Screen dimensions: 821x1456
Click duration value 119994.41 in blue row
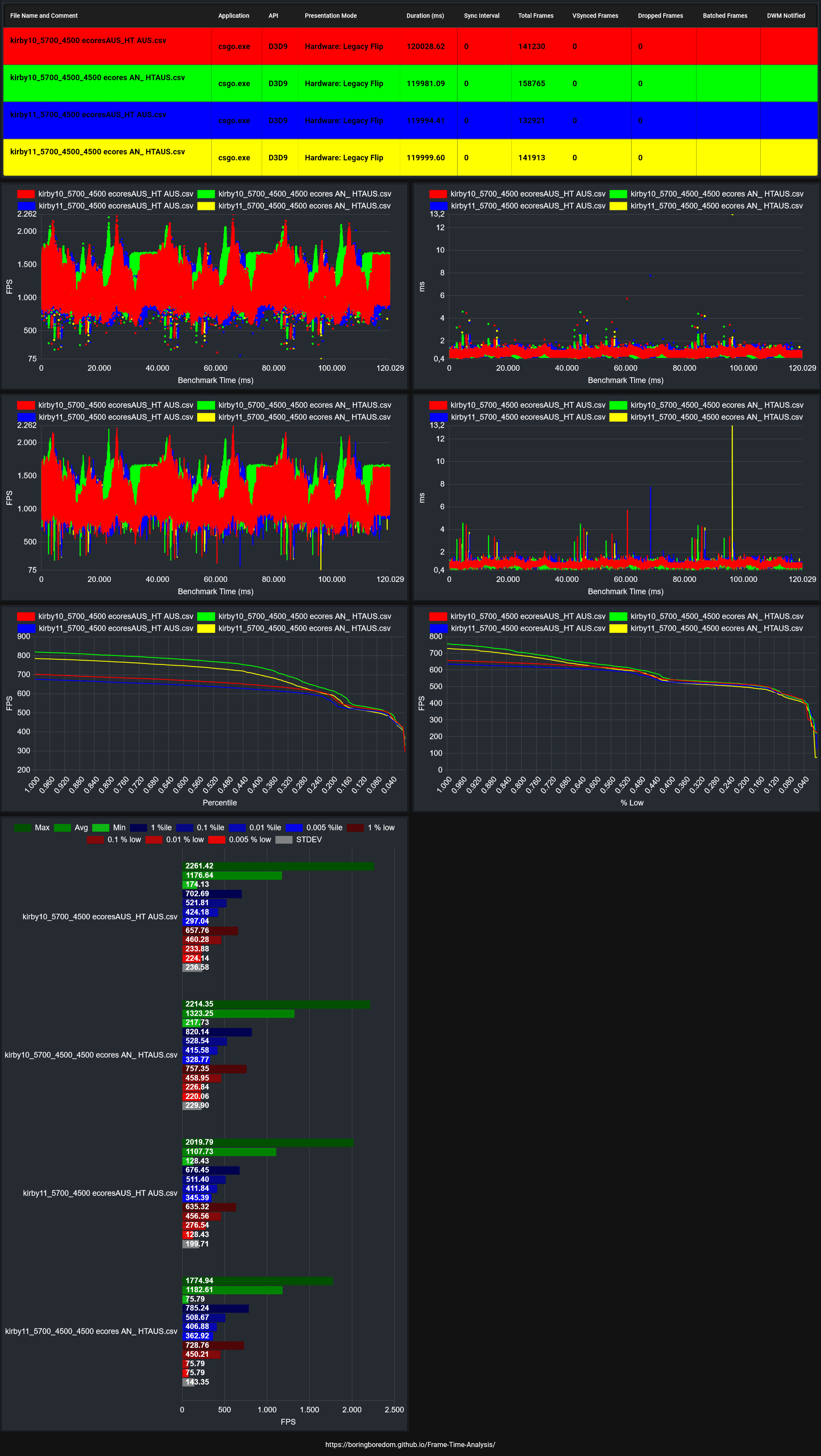[x=425, y=121]
